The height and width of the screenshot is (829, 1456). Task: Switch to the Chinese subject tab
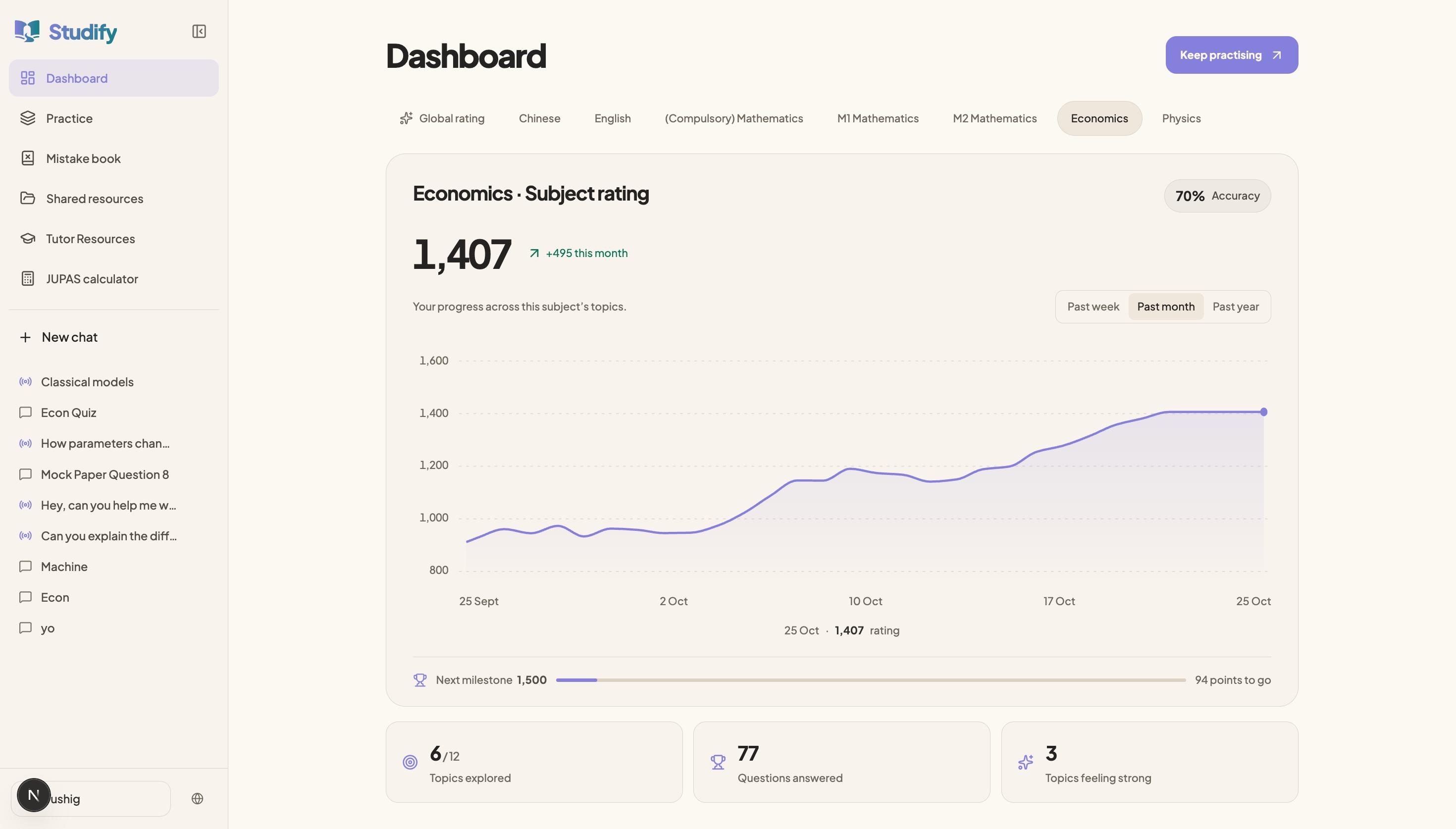point(540,118)
